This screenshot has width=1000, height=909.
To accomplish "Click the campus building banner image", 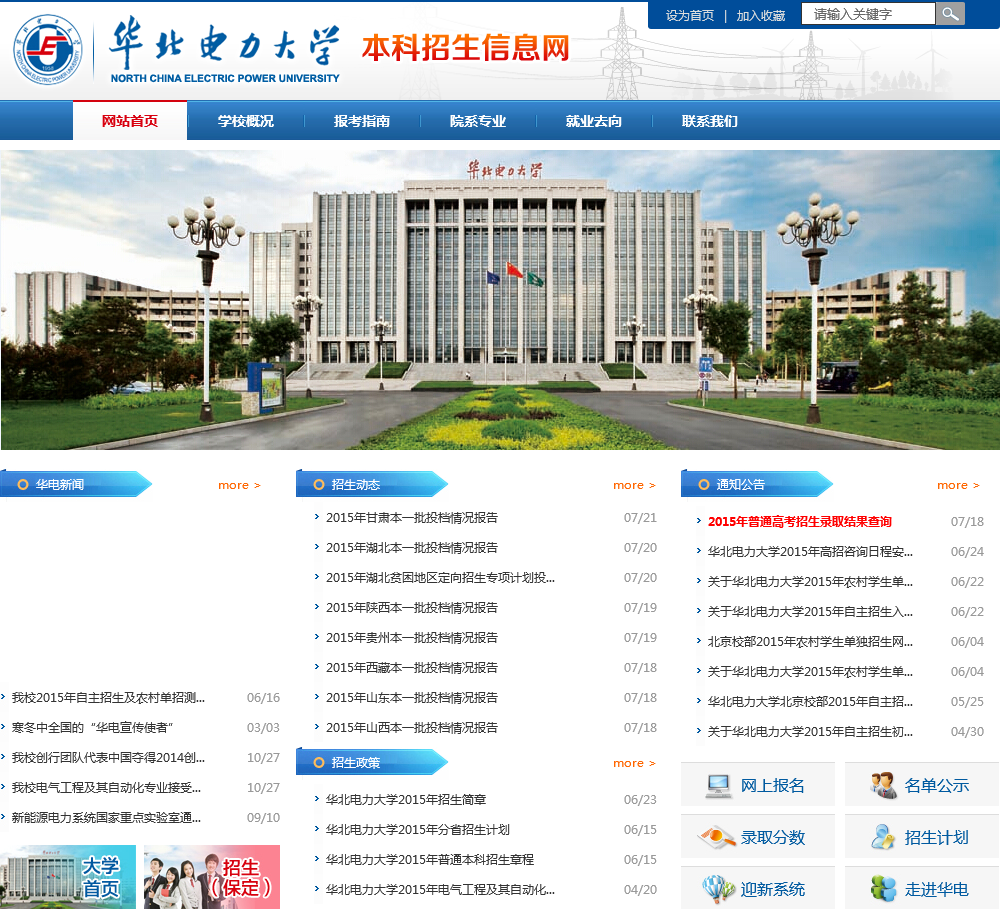I will point(500,300).
